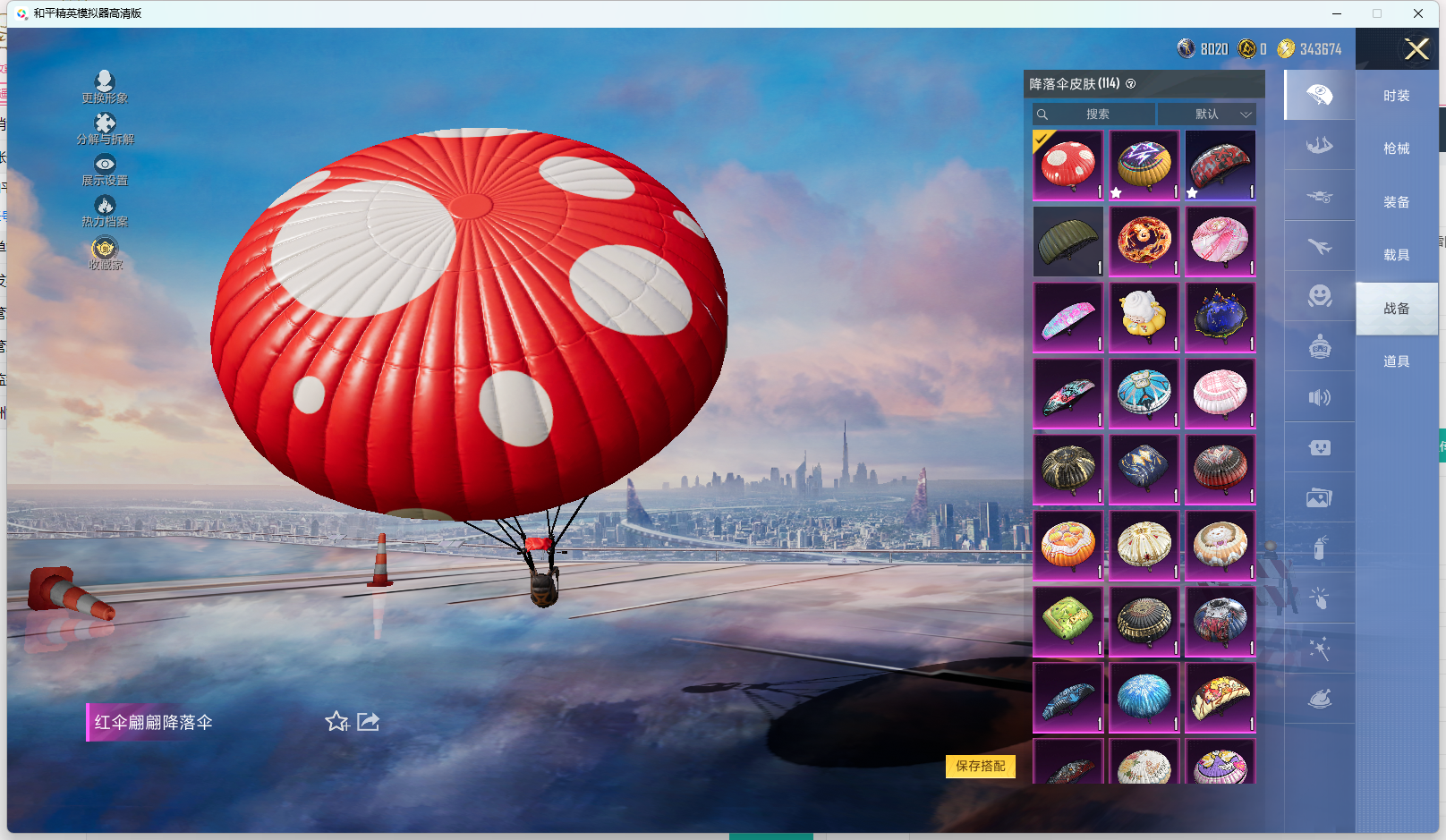Open the 收藏家 collector badge
This screenshot has width=1446, height=840.
click(105, 252)
